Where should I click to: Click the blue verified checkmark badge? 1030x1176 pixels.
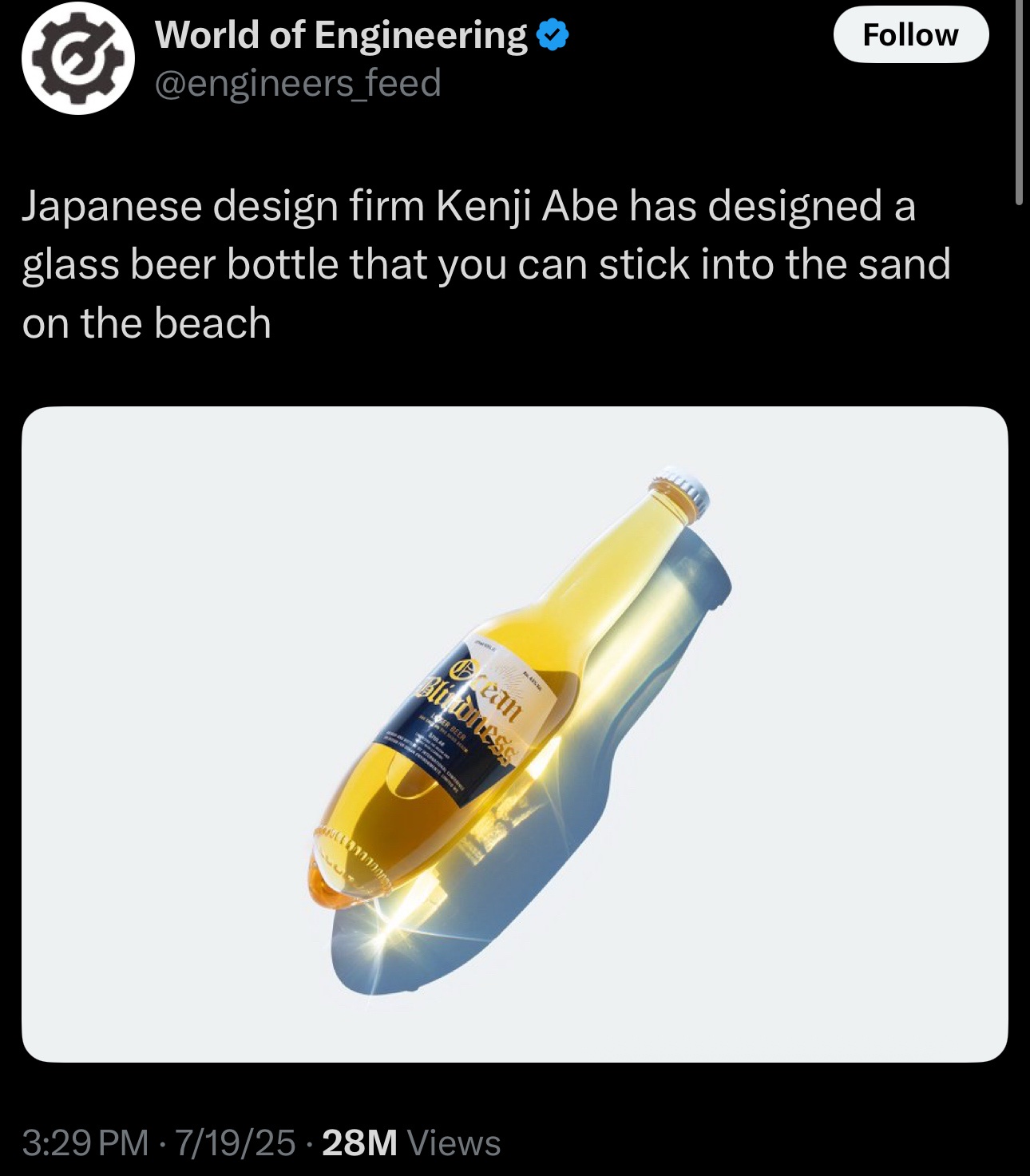point(553,36)
